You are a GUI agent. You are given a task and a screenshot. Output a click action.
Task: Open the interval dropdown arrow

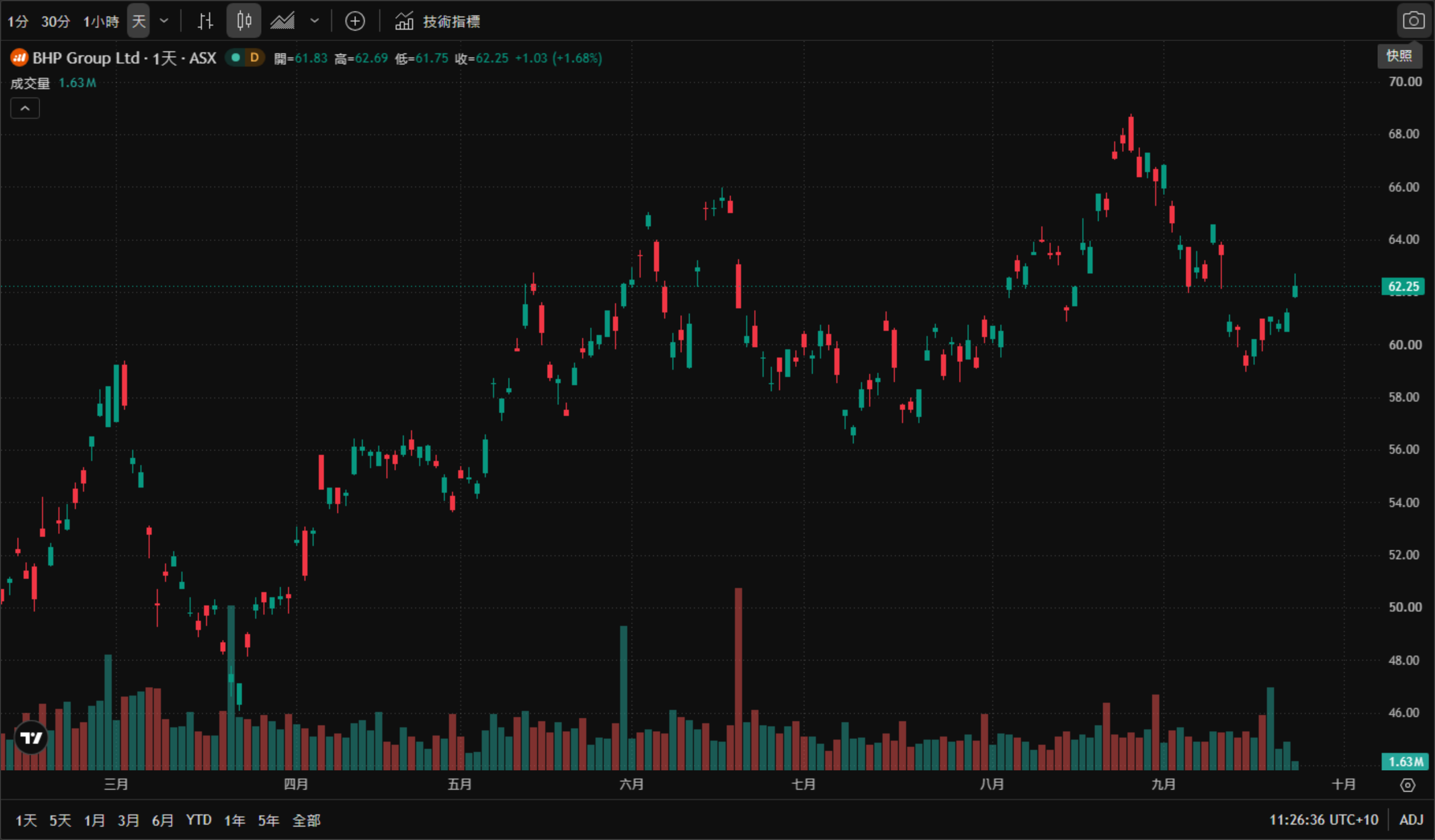[x=164, y=22]
